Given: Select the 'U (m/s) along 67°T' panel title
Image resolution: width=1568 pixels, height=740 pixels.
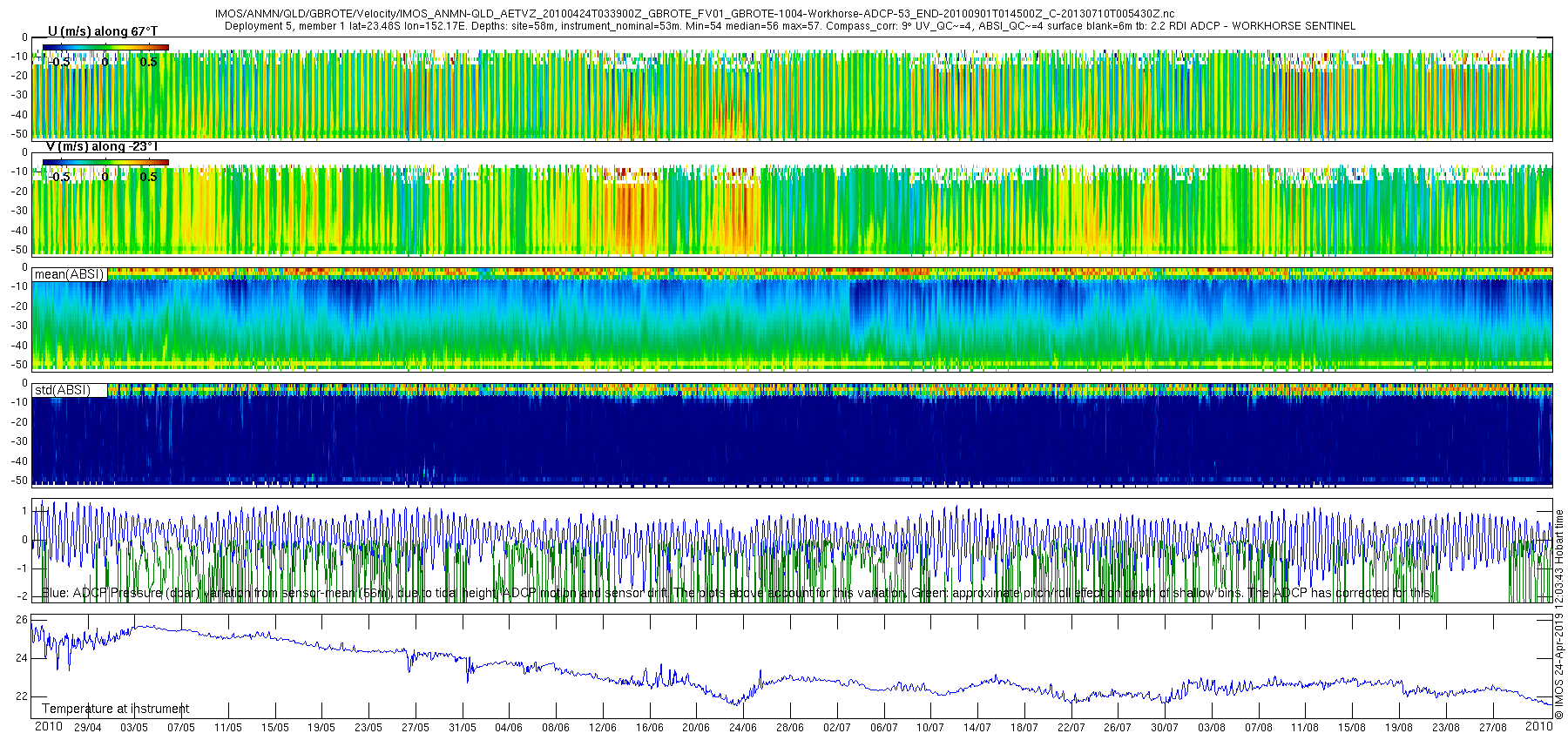Looking at the screenshot, I should pyautogui.click(x=102, y=31).
